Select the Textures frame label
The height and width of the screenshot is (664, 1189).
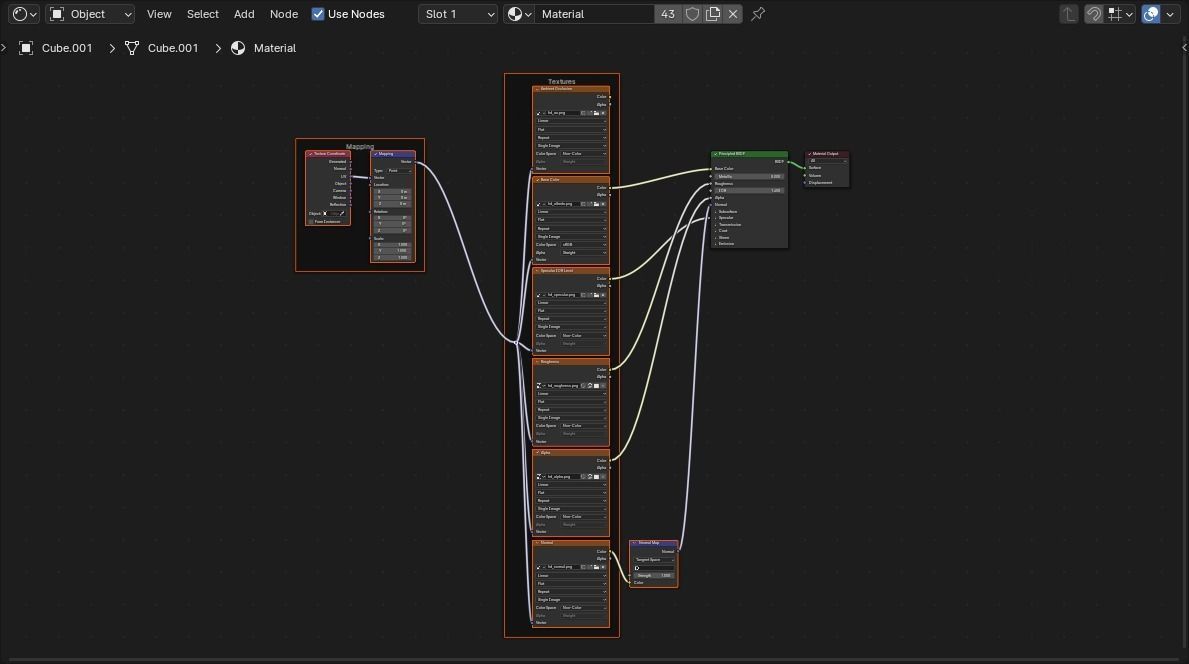pos(562,81)
